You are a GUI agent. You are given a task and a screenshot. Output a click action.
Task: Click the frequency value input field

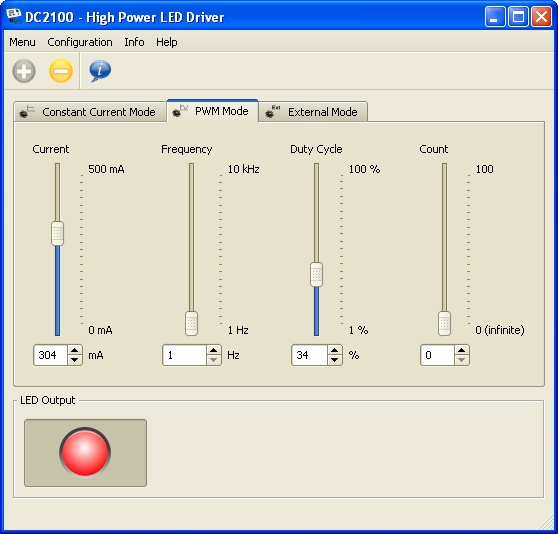pos(185,355)
